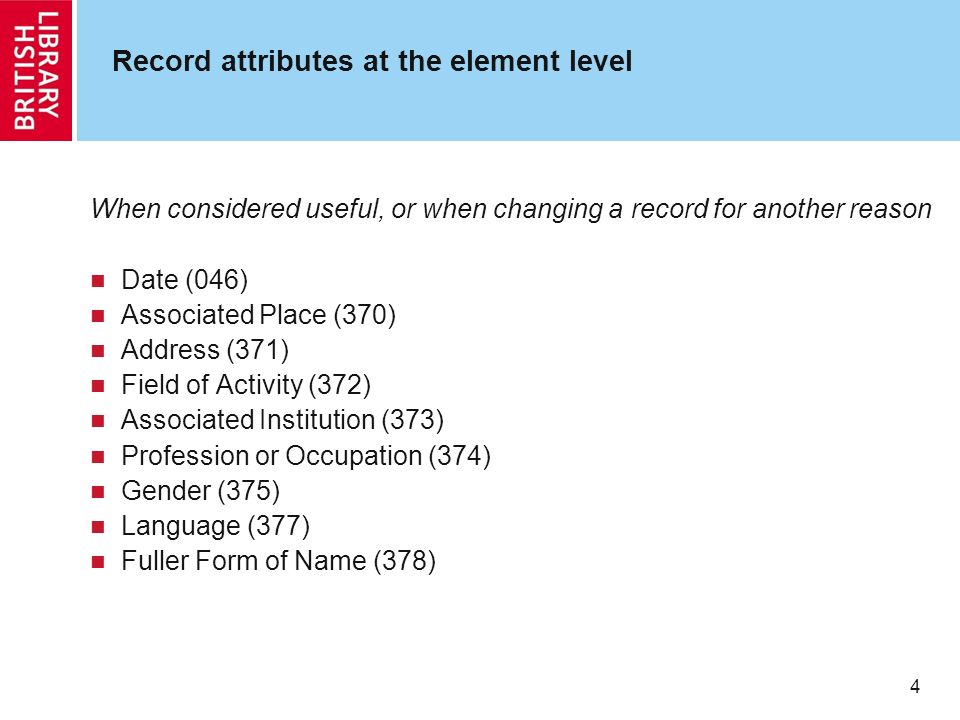Select 'Associated Institution (373)' item
The image size is (960, 720).
tap(282, 420)
